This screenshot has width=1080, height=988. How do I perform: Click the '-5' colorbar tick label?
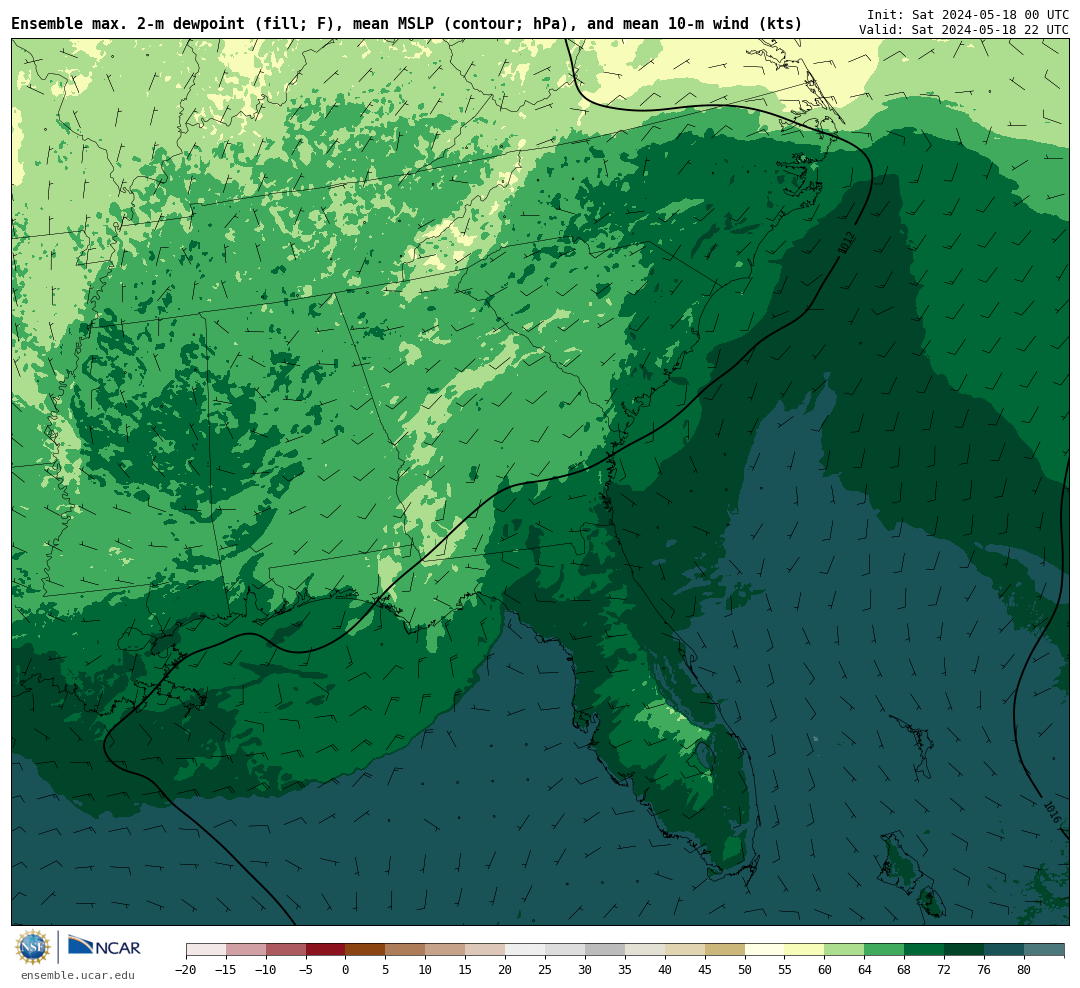[x=306, y=970]
